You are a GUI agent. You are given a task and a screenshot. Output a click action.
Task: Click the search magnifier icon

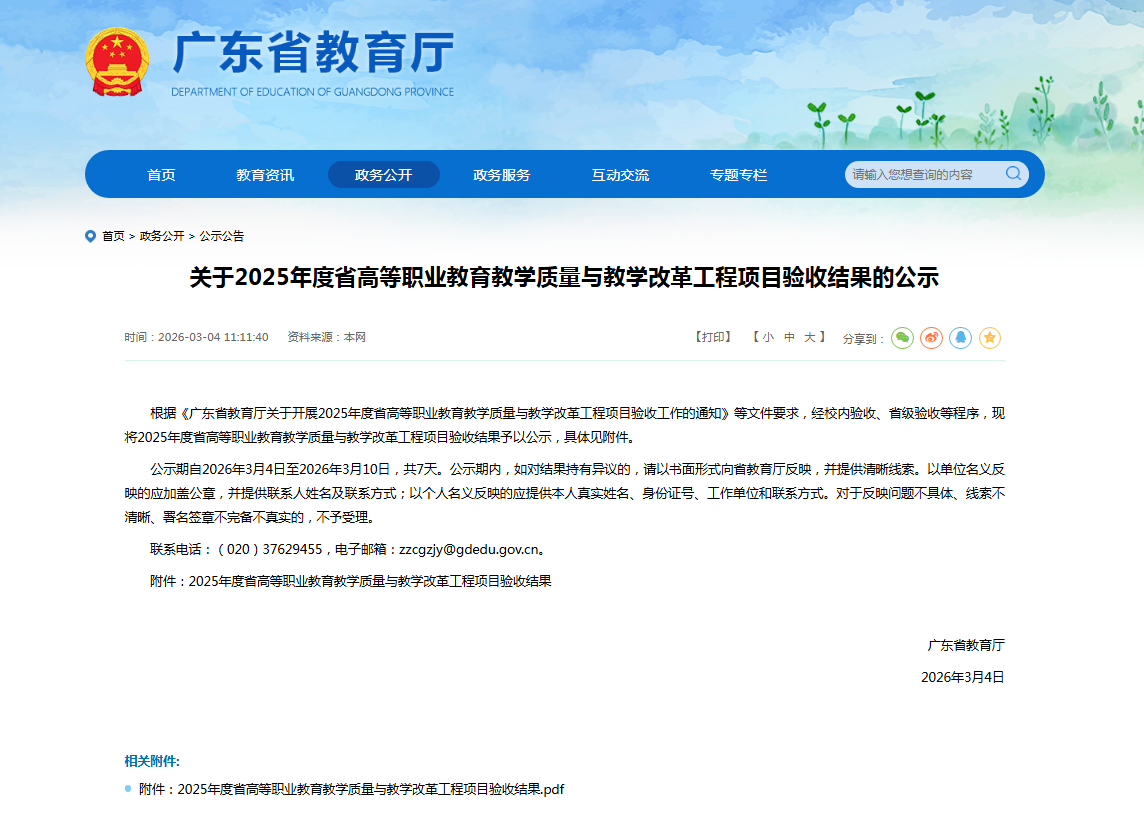[x=1013, y=174]
